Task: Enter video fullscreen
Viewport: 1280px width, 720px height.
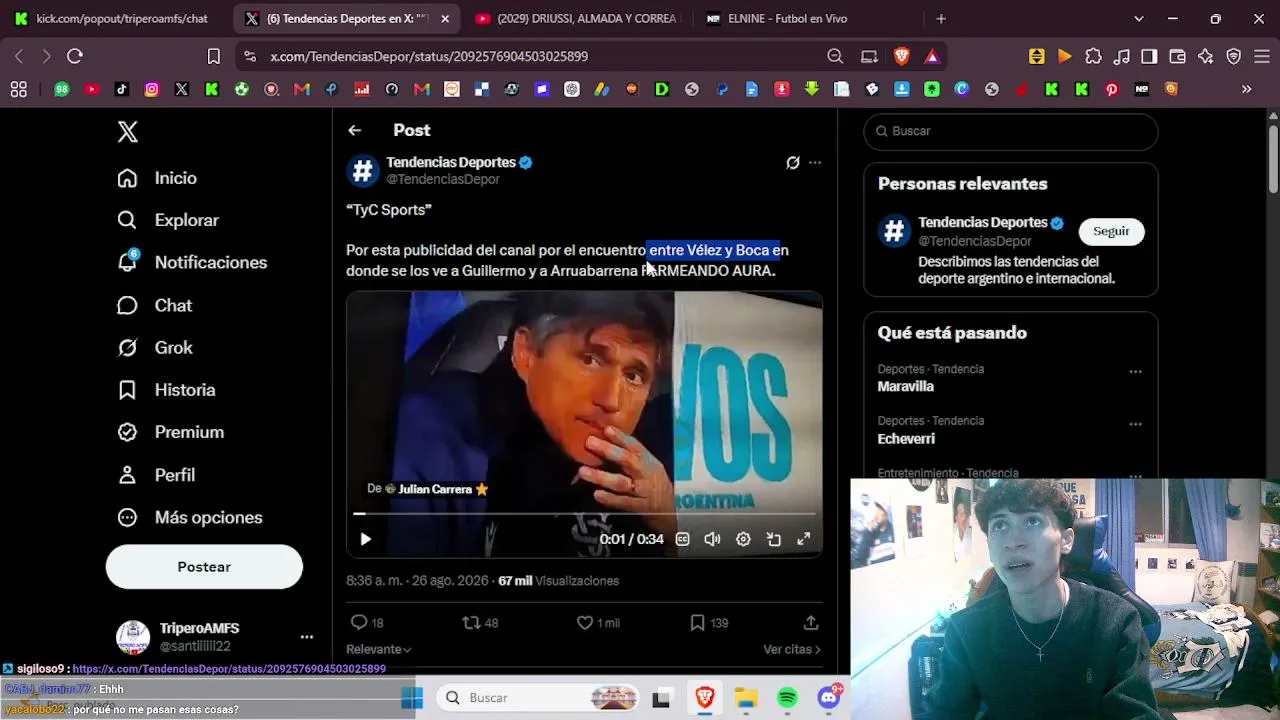Action: tap(803, 539)
